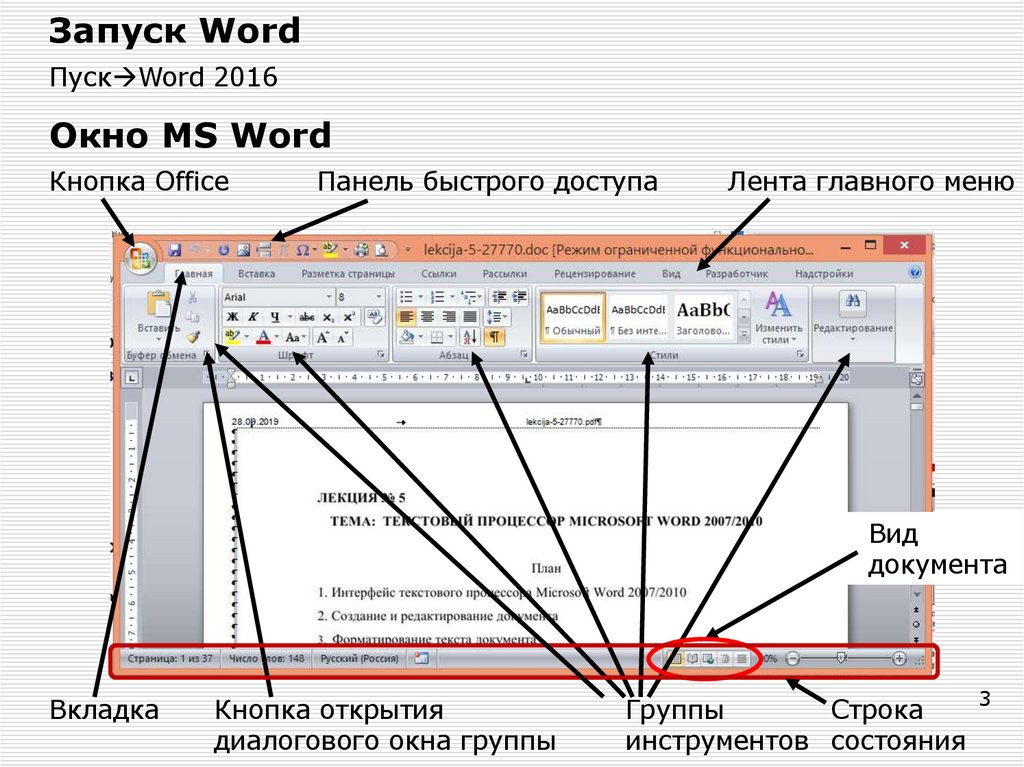This screenshot has height=767, width=1024.
Task: Click the Shading paint bucket icon
Action: [x=407, y=337]
